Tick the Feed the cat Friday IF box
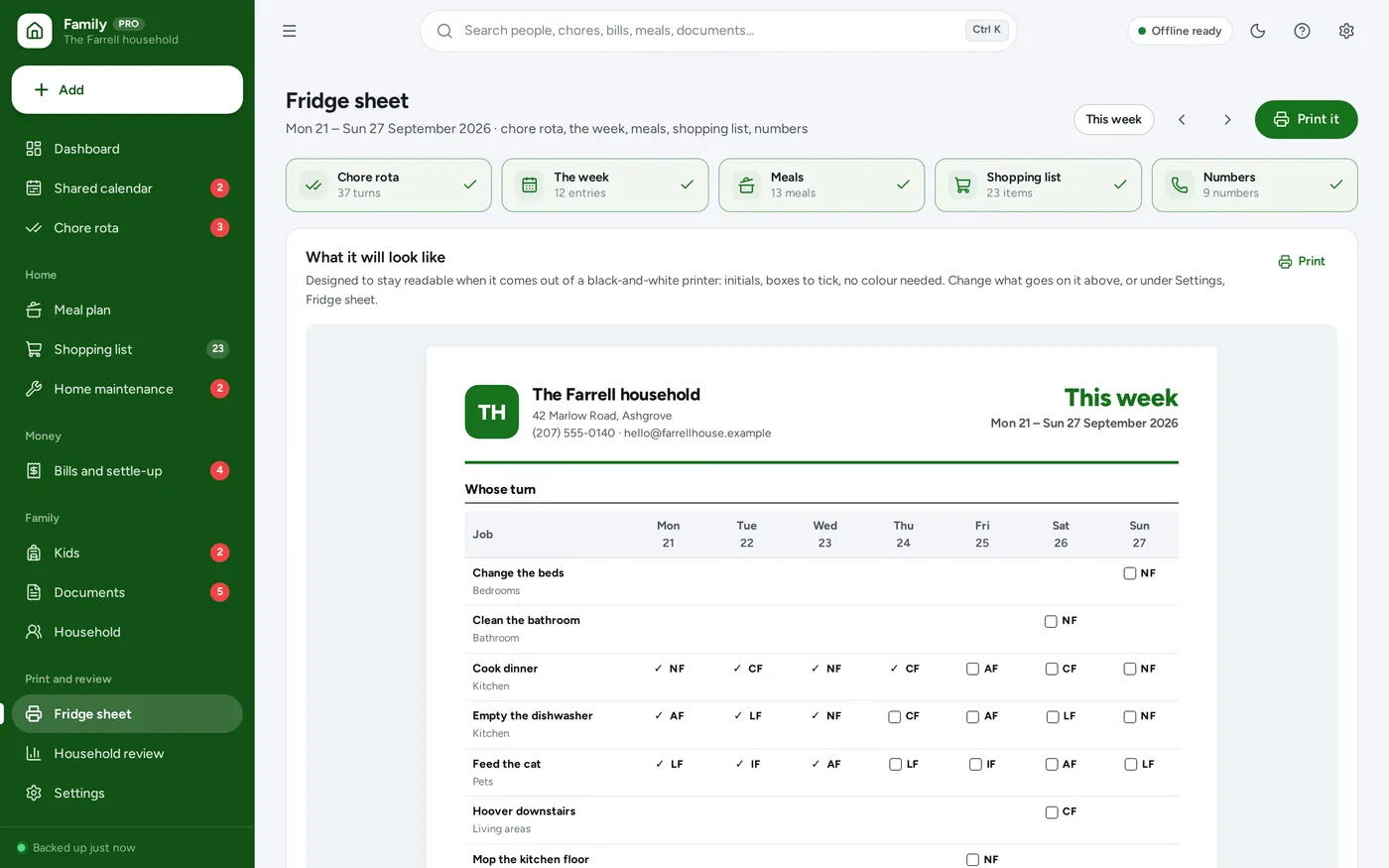This screenshot has height=868, width=1389. tap(975, 764)
